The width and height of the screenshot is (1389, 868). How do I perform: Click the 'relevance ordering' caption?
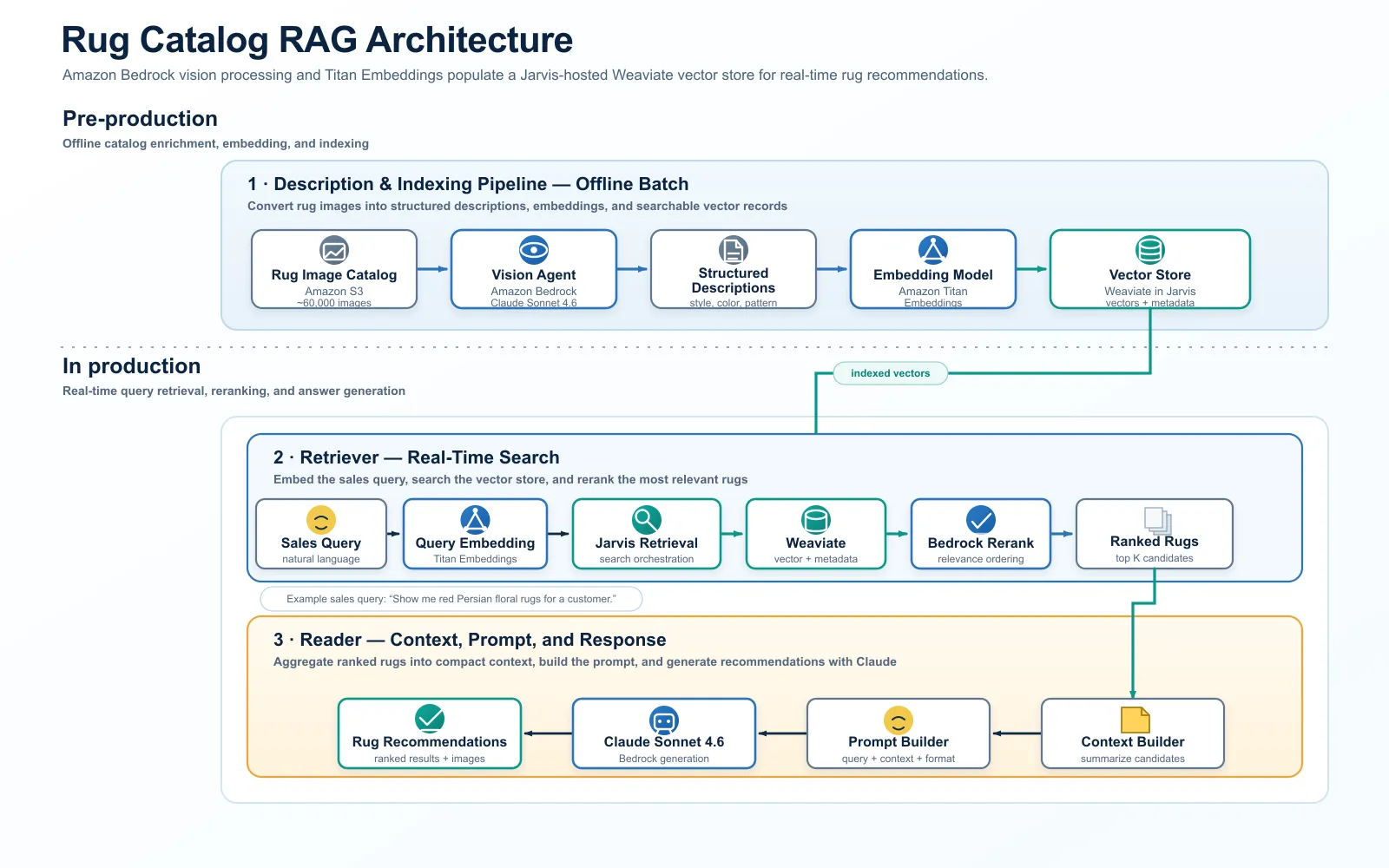click(981, 559)
